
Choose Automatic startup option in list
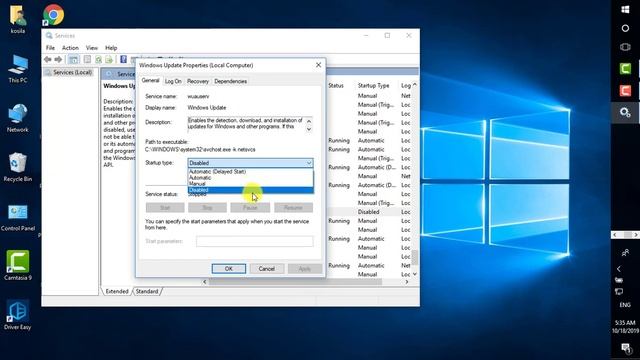click(250, 178)
